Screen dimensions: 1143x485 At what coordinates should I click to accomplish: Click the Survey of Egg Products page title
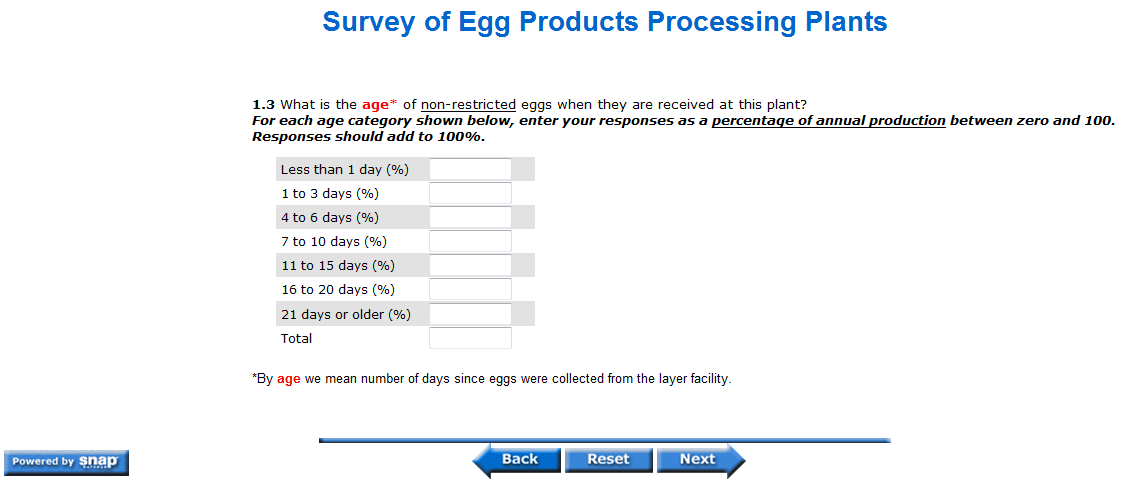pos(604,22)
